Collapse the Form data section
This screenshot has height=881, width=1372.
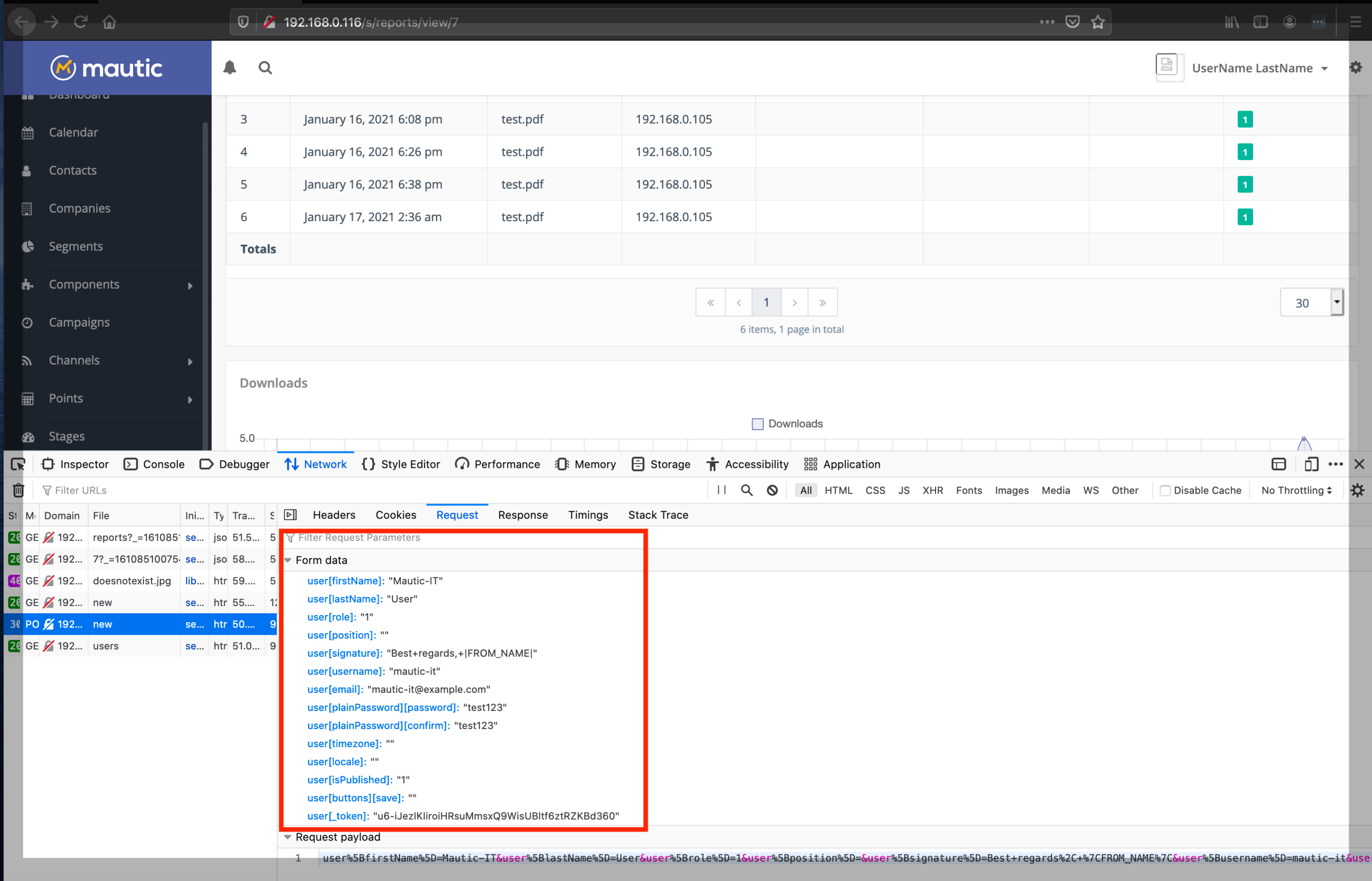tap(288, 560)
